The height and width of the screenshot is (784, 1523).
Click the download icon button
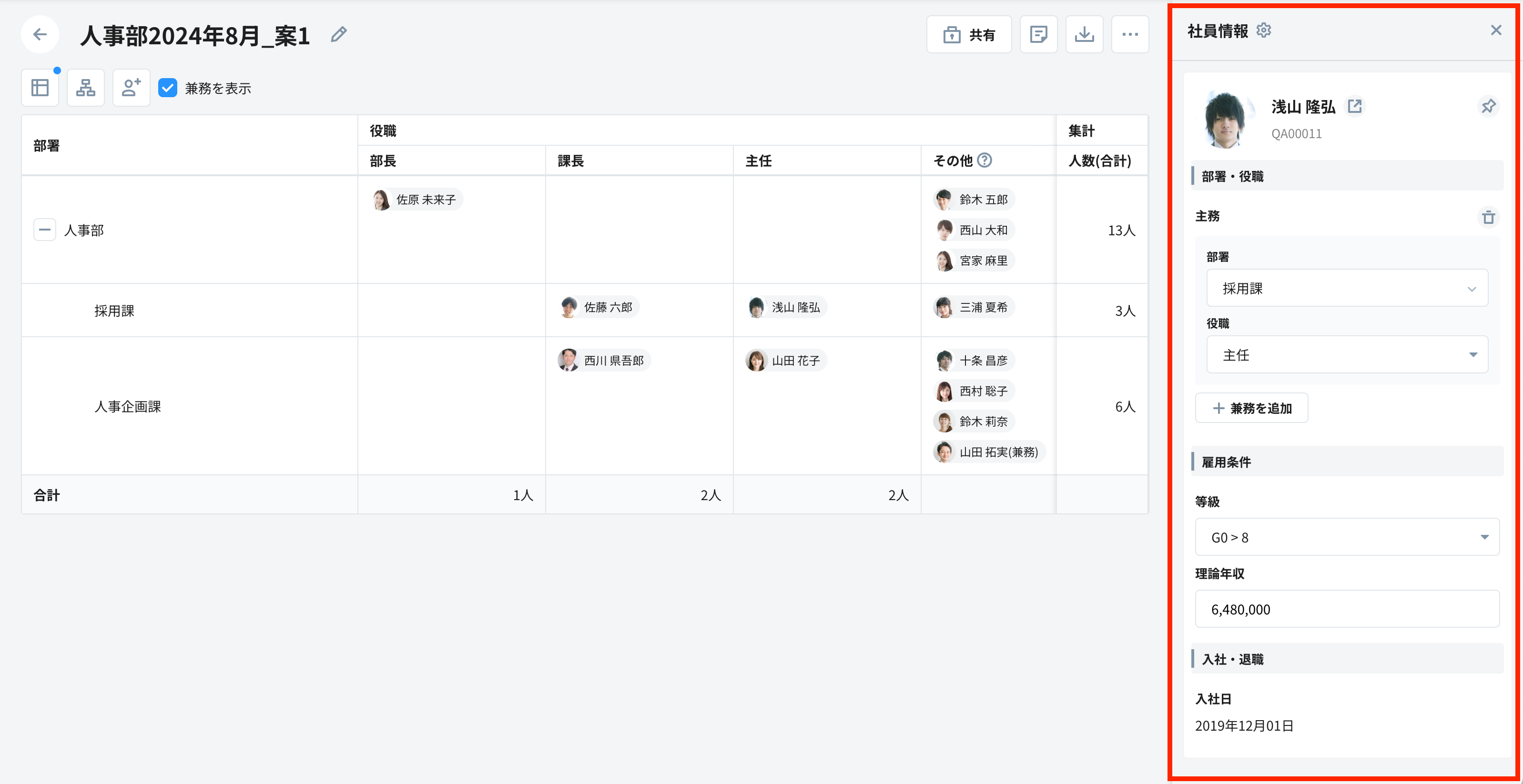[1084, 35]
